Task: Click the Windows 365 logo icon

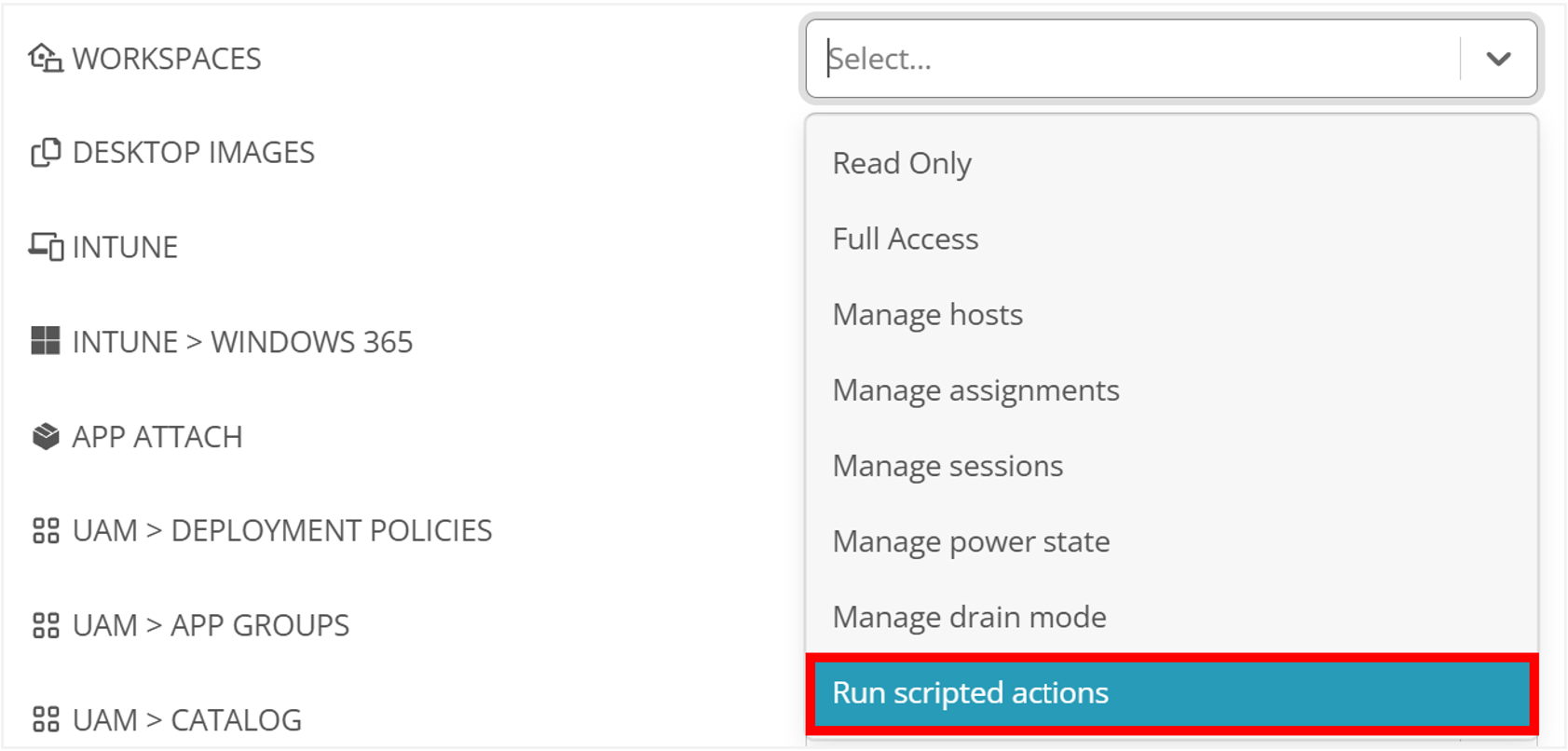Action: pos(45,341)
